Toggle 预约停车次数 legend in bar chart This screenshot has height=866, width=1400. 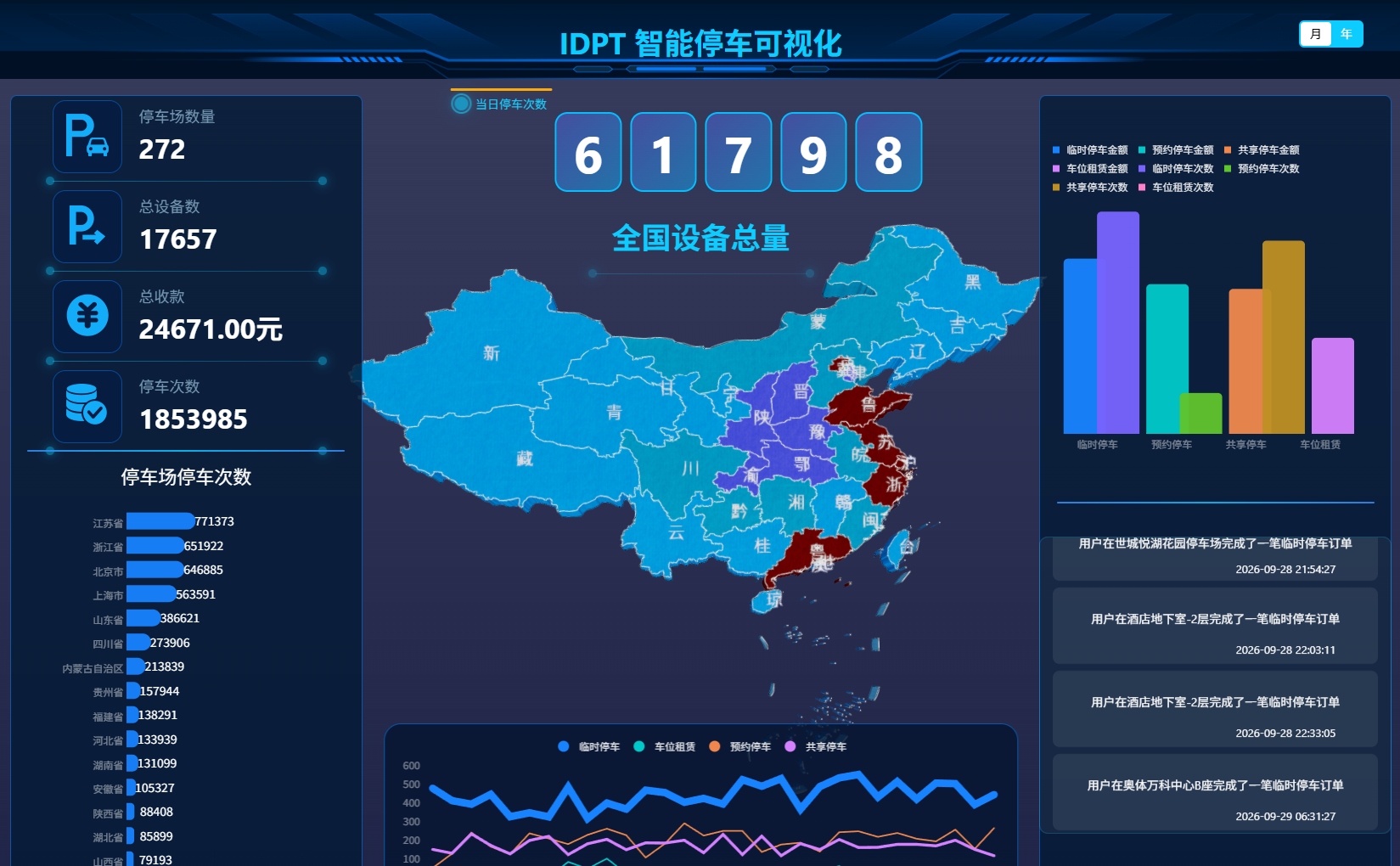pos(1262,169)
